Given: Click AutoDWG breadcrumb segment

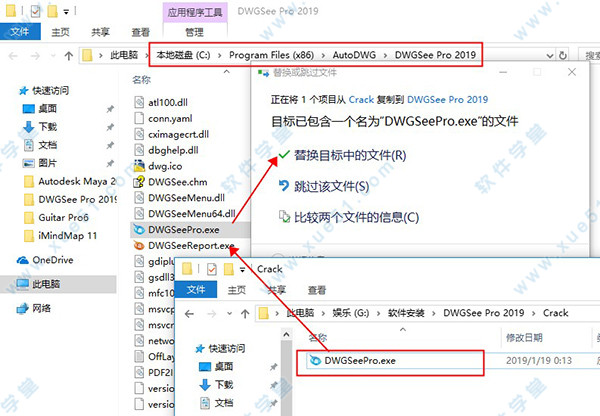Looking at the screenshot, I should click(354, 55).
